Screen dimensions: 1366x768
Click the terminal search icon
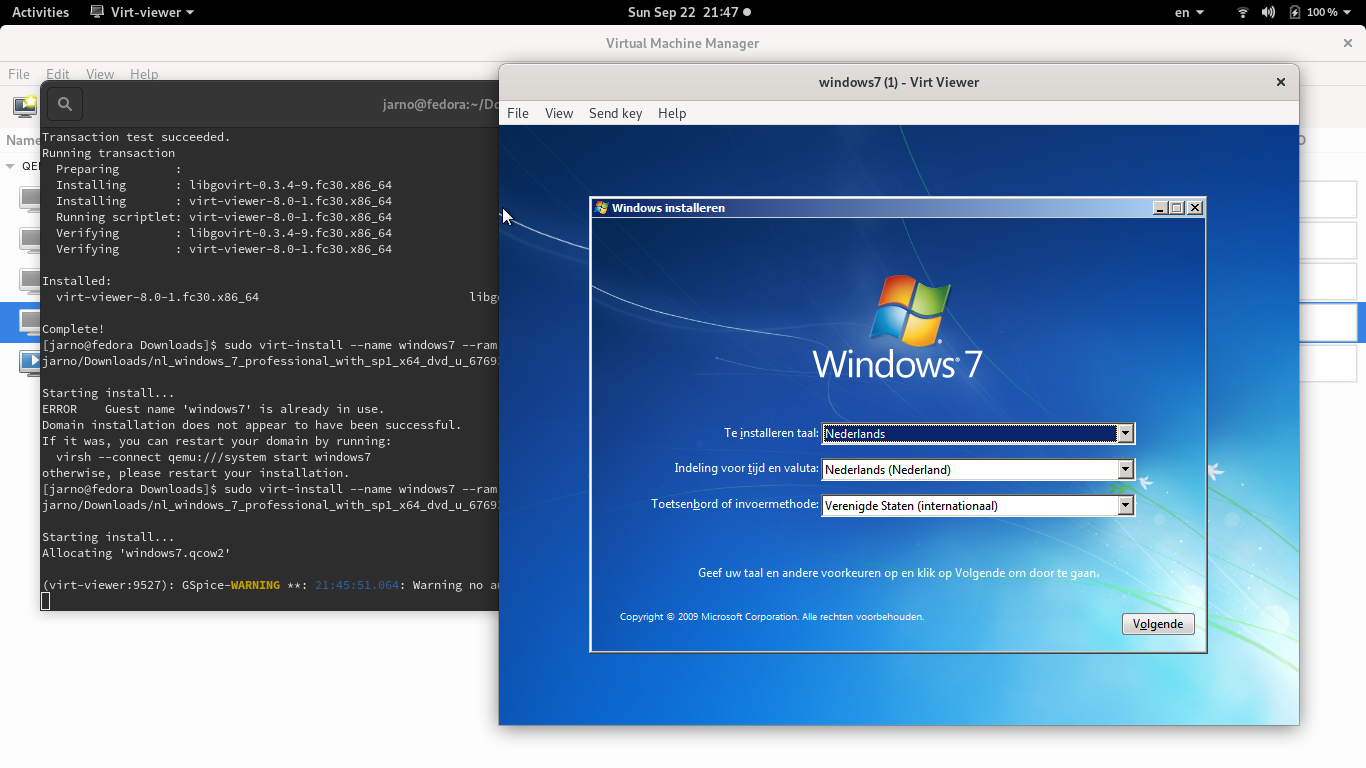pyautogui.click(x=65, y=104)
